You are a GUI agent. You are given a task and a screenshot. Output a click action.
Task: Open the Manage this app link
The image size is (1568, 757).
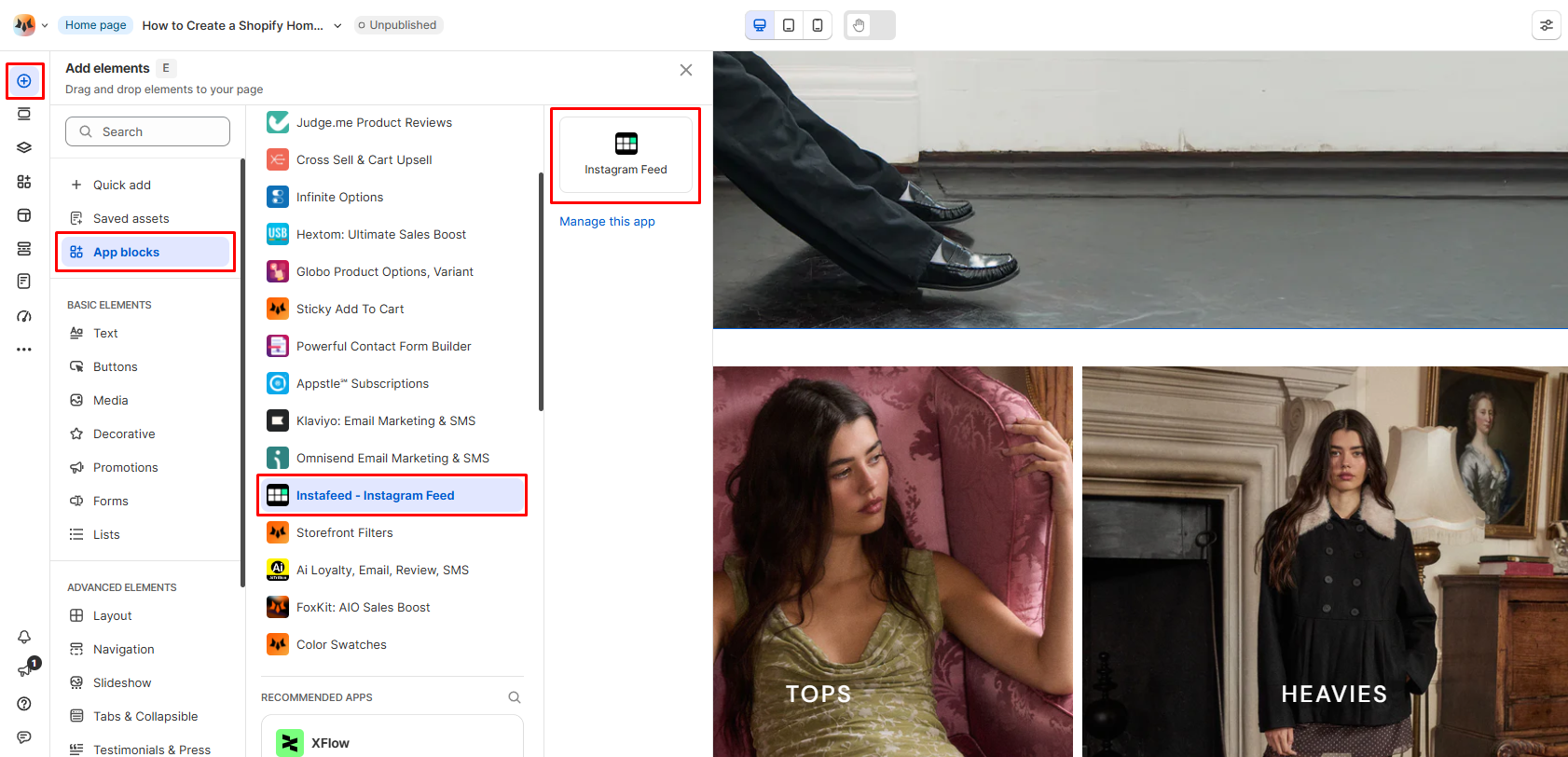[x=607, y=222]
